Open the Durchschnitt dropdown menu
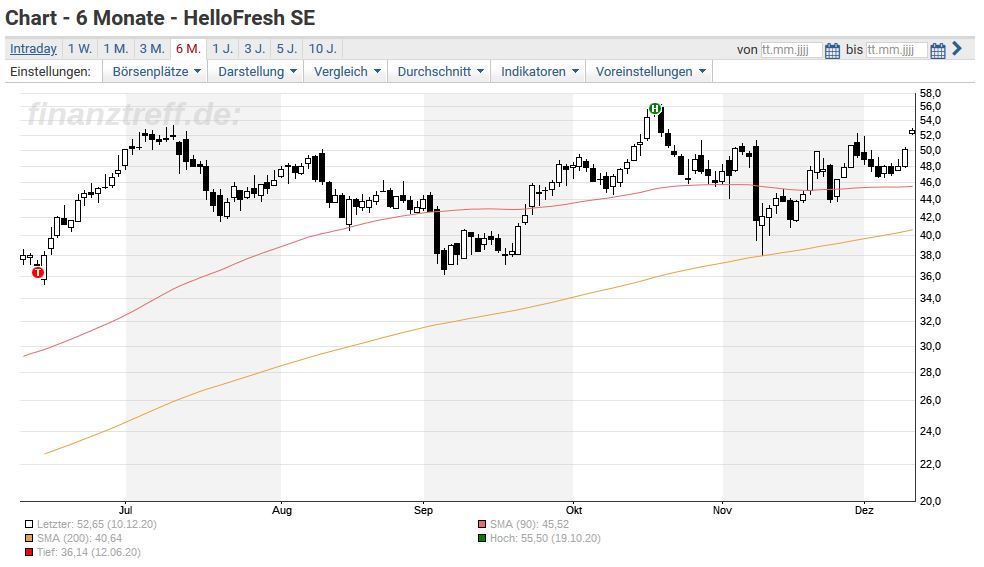 pyautogui.click(x=440, y=72)
